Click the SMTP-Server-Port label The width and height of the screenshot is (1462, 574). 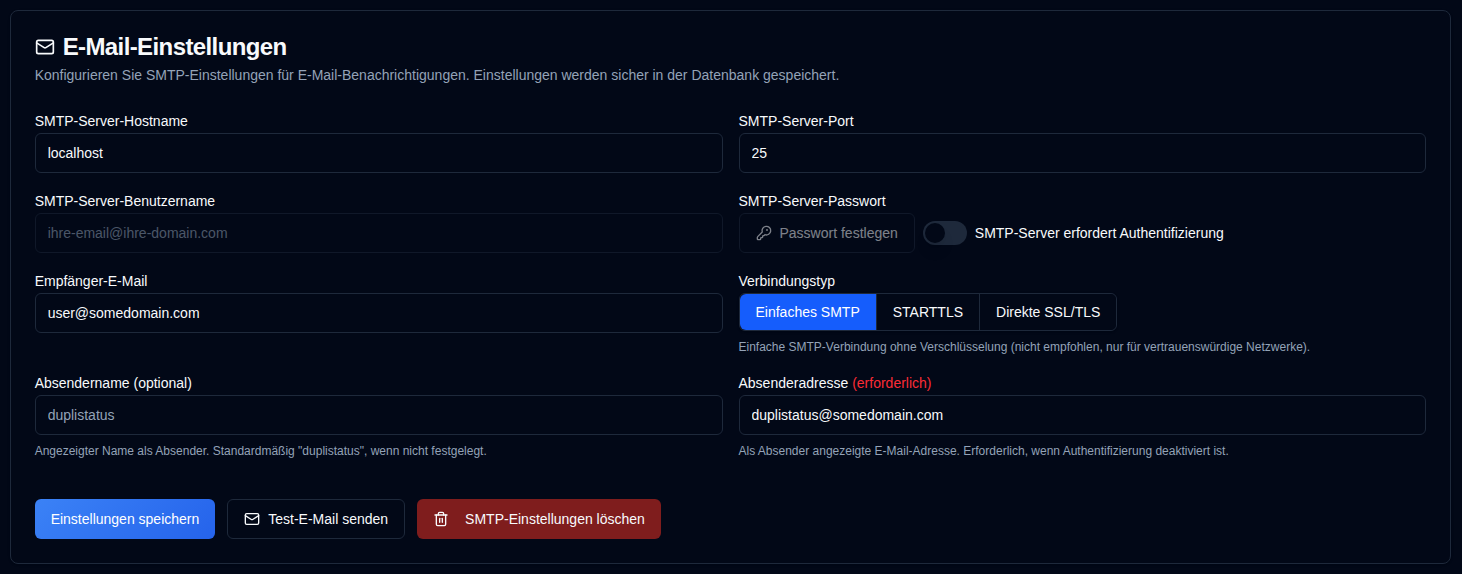(796, 121)
